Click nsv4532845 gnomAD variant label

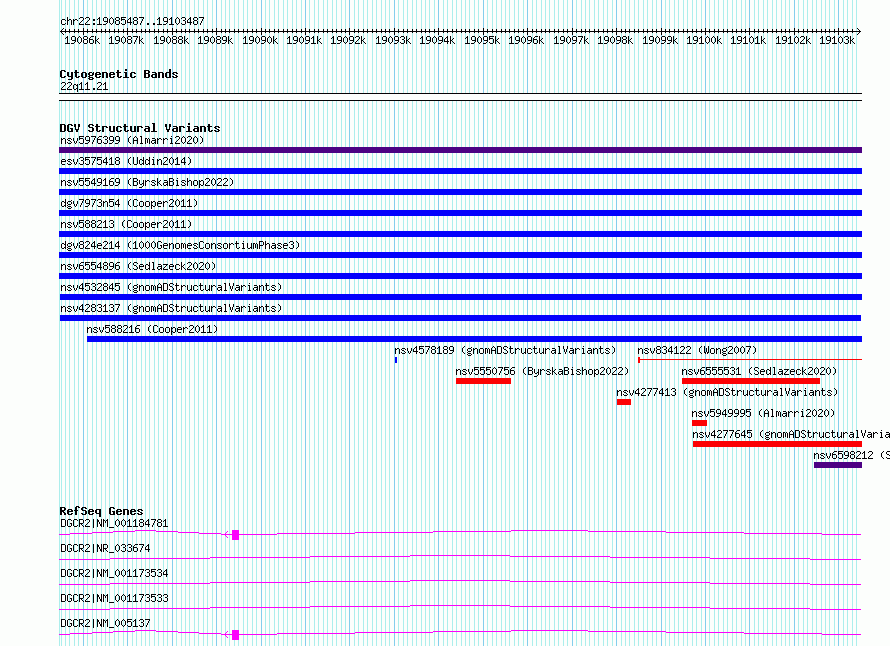171,287
